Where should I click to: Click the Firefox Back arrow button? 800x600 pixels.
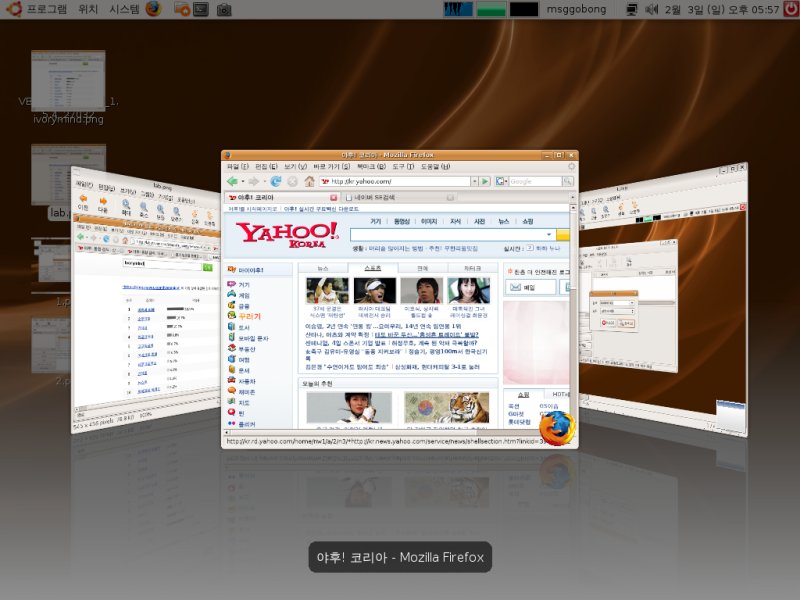tap(232, 181)
